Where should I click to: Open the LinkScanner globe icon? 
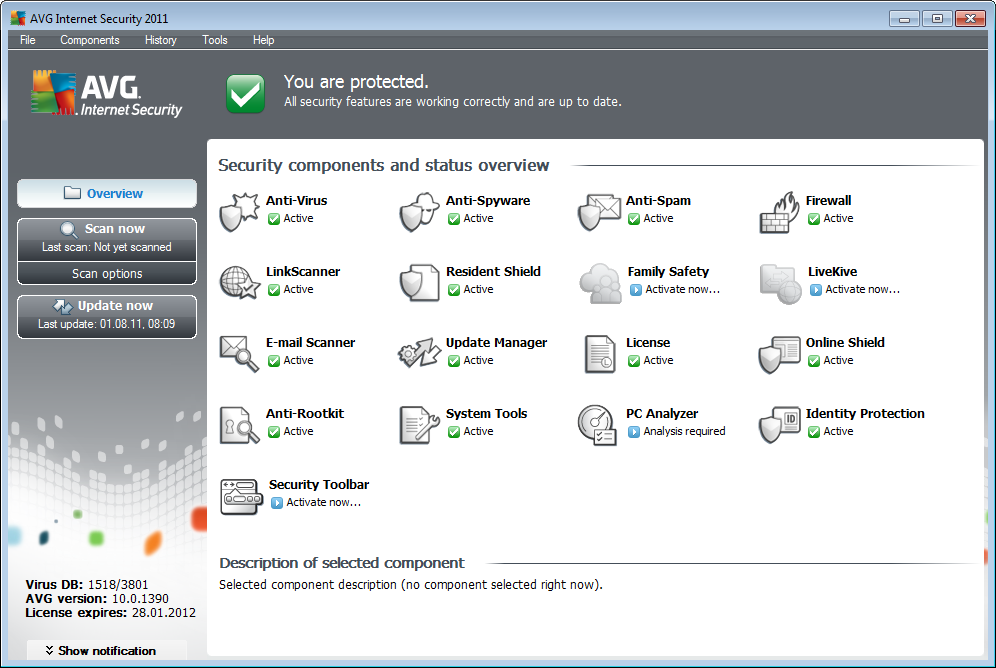(239, 282)
